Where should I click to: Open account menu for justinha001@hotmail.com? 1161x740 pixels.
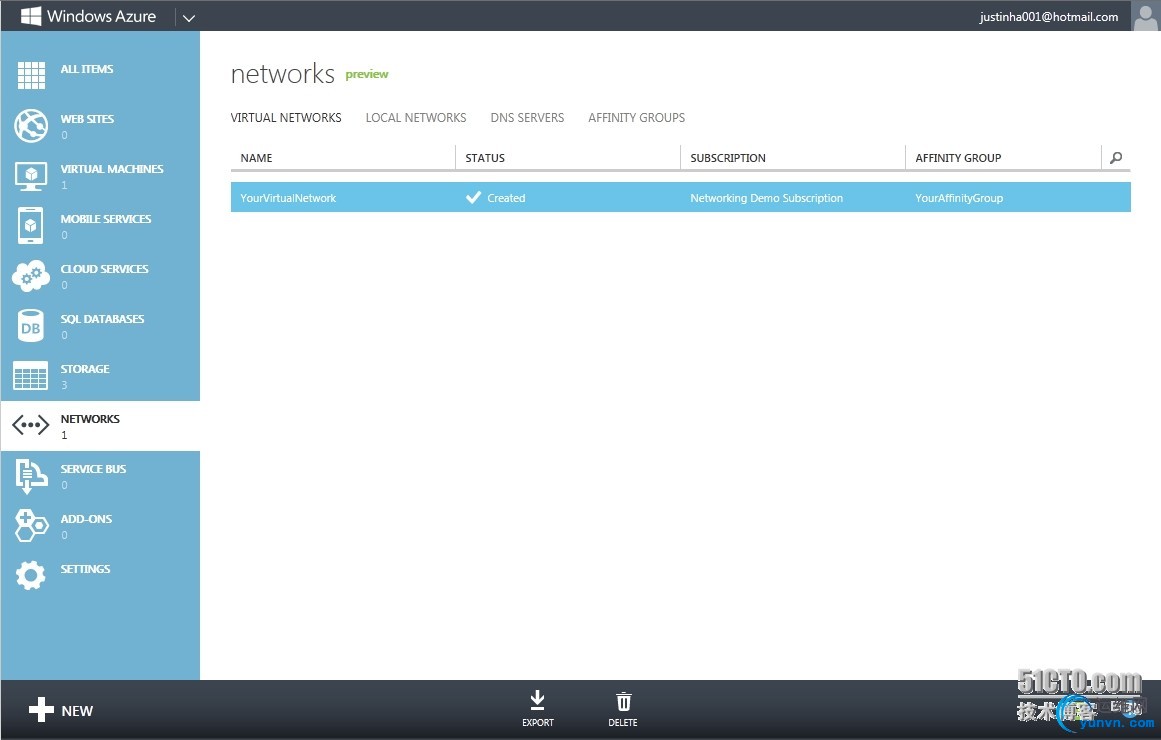click(x=1048, y=17)
